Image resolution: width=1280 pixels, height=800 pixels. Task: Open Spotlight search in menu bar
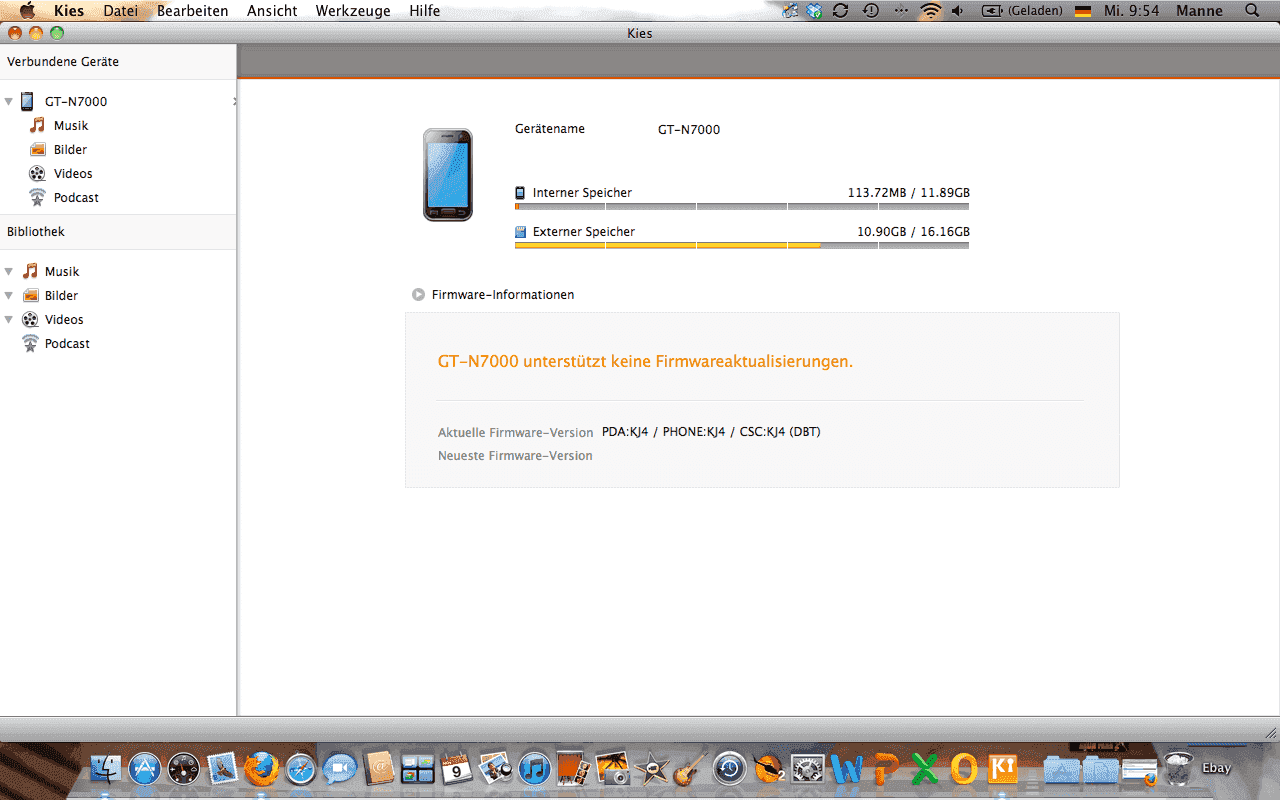(1253, 11)
